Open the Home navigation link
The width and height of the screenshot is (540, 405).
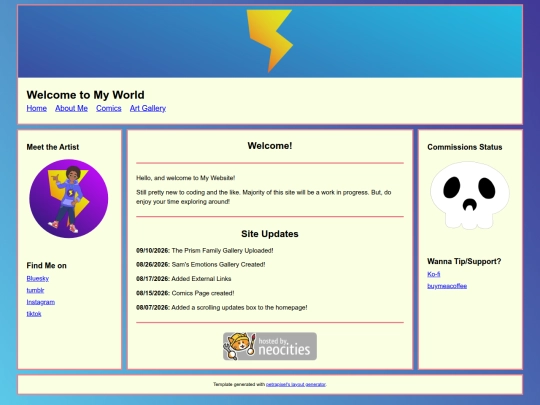pos(37,108)
